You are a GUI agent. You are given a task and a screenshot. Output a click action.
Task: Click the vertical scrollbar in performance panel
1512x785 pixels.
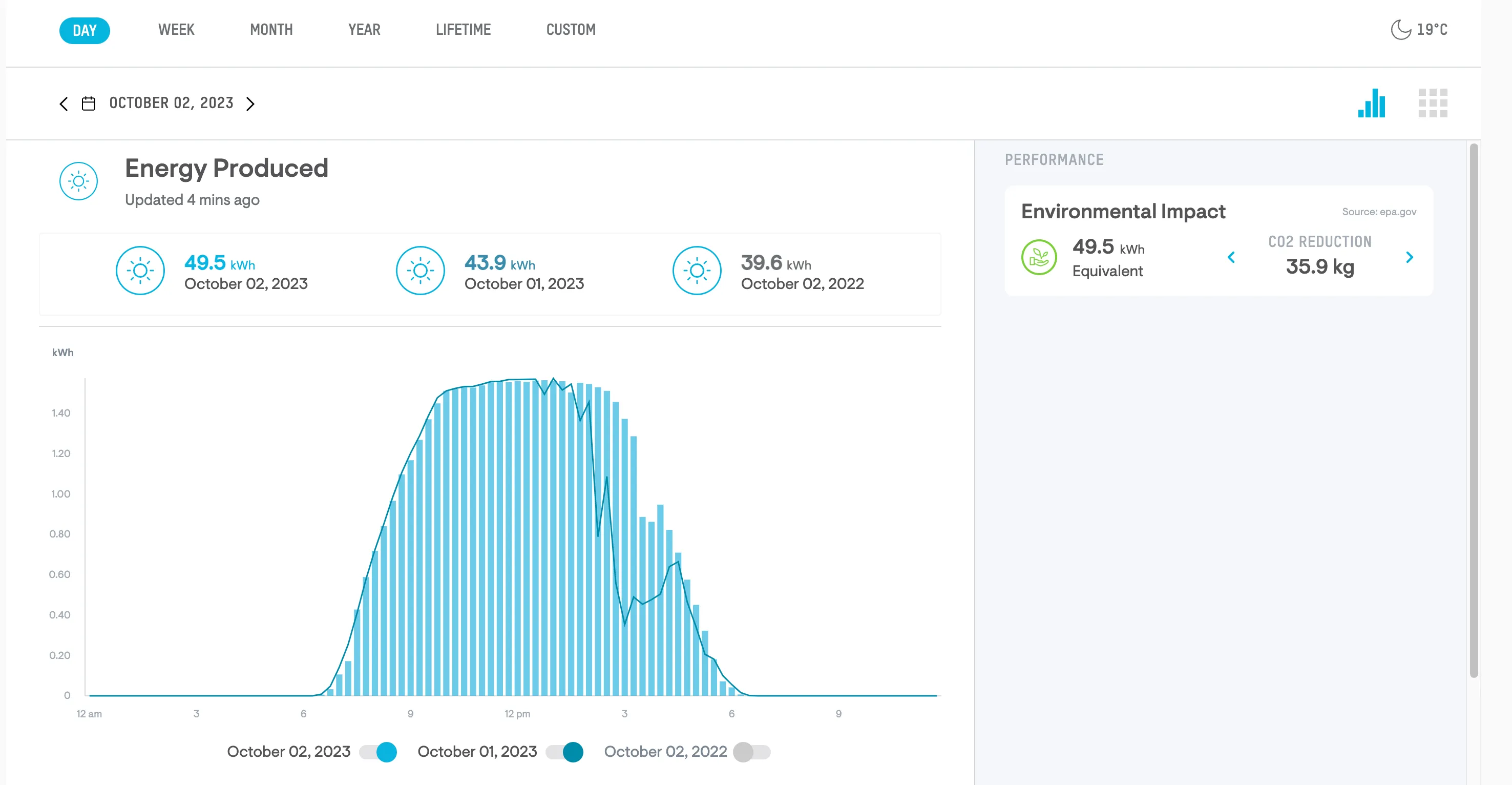[x=1473, y=411]
